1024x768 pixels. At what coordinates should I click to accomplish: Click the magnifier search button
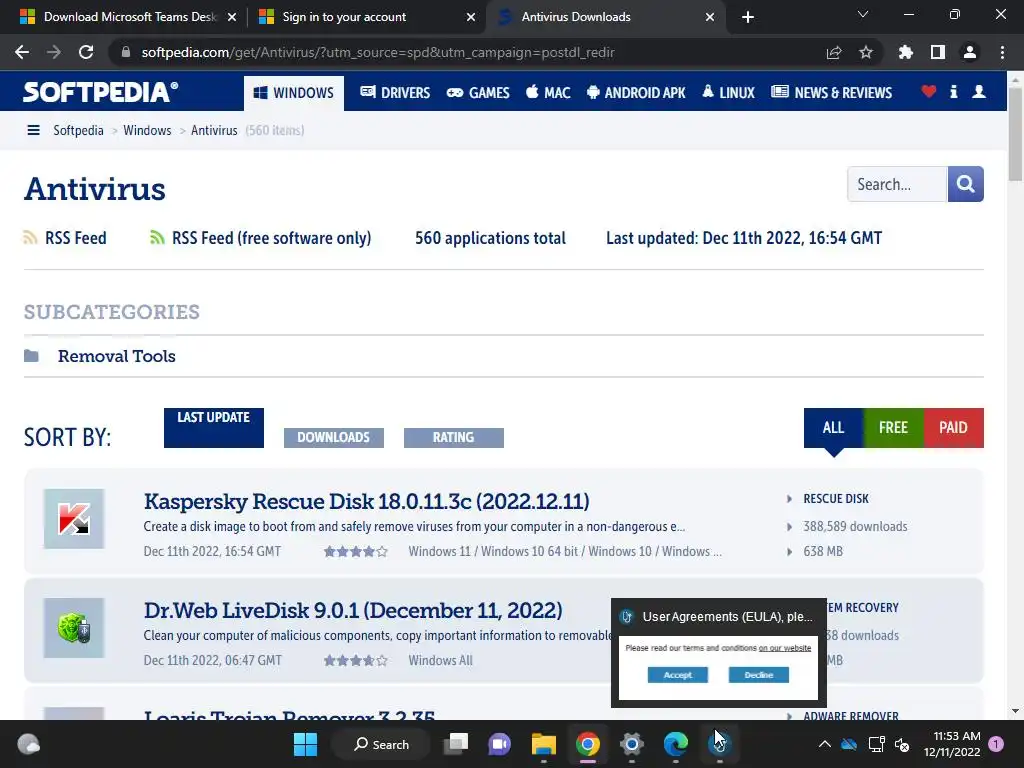(965, 184)
